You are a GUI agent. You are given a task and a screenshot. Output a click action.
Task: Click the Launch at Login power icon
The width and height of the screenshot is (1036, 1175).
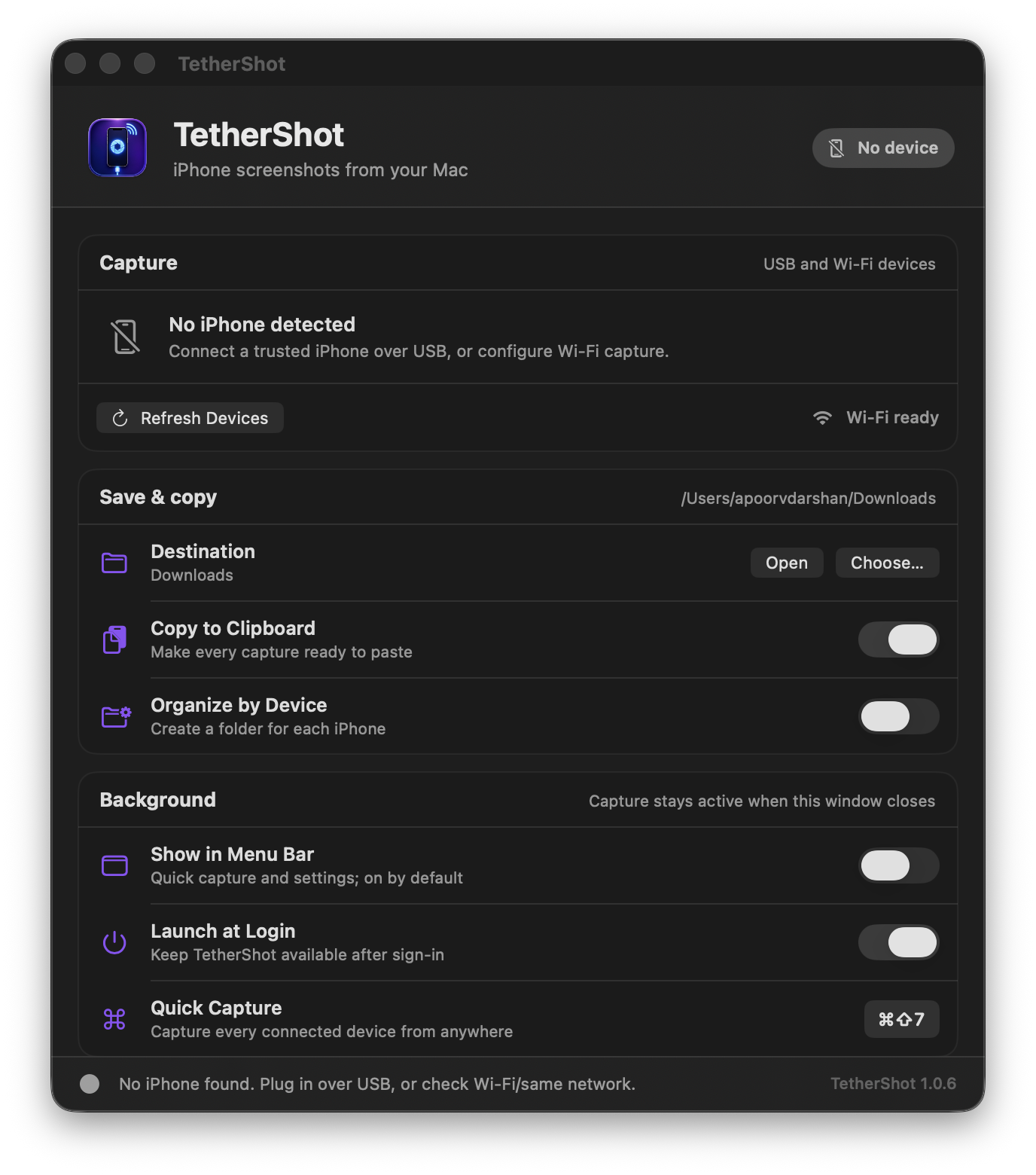click(x=114, y=942)
